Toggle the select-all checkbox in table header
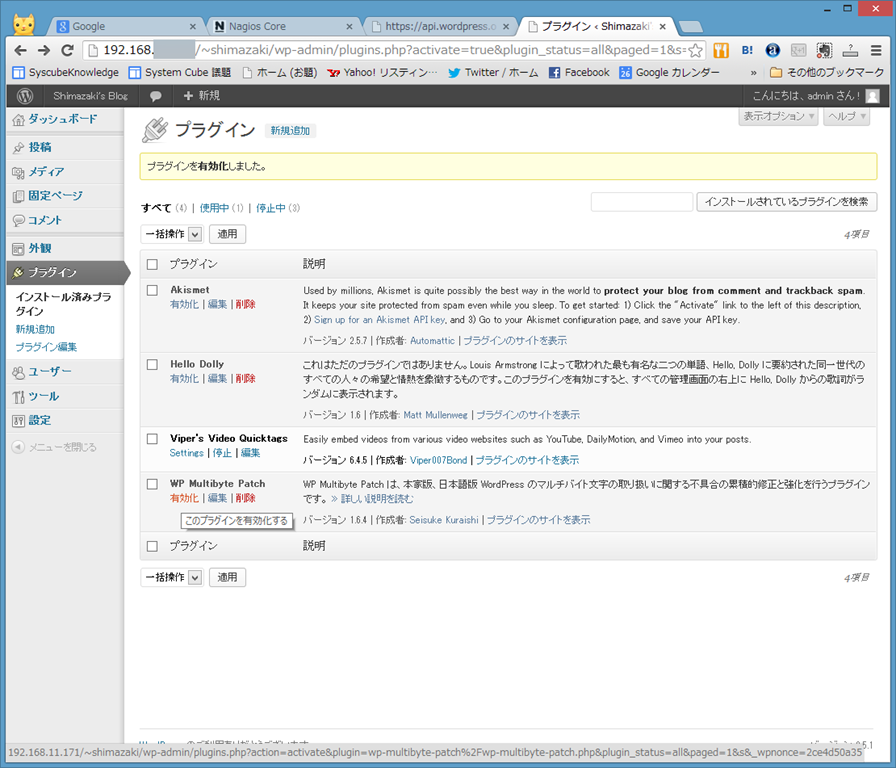This screenshot has height=768, width=896. (152, 264)
